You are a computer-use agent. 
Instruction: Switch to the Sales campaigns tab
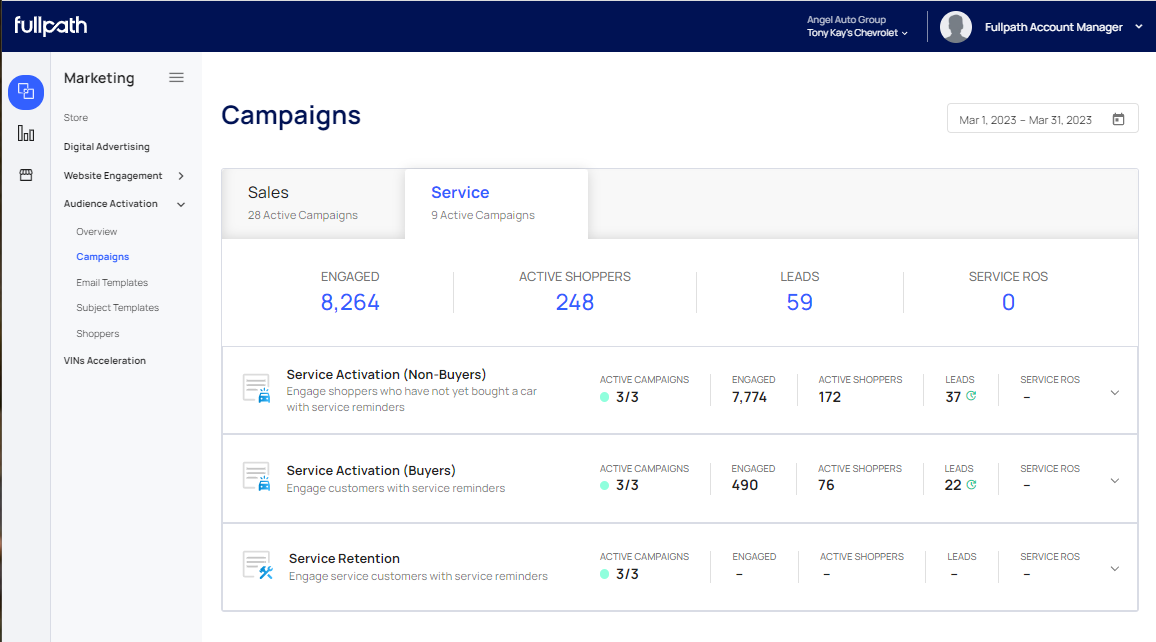pos(303,202)
